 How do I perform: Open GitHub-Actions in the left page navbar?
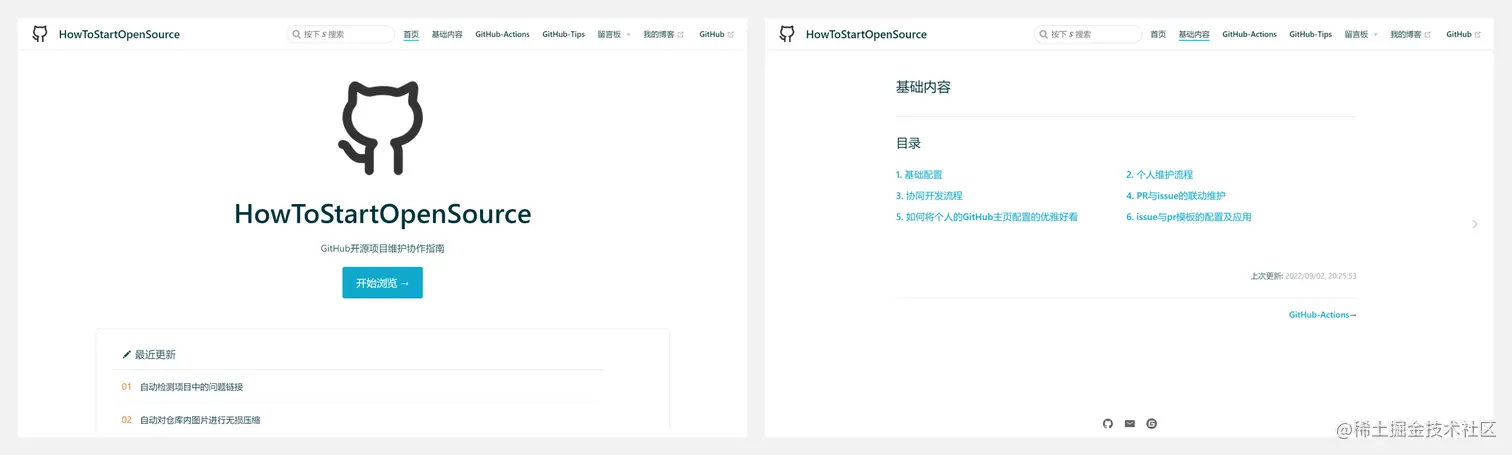(502, 34)
